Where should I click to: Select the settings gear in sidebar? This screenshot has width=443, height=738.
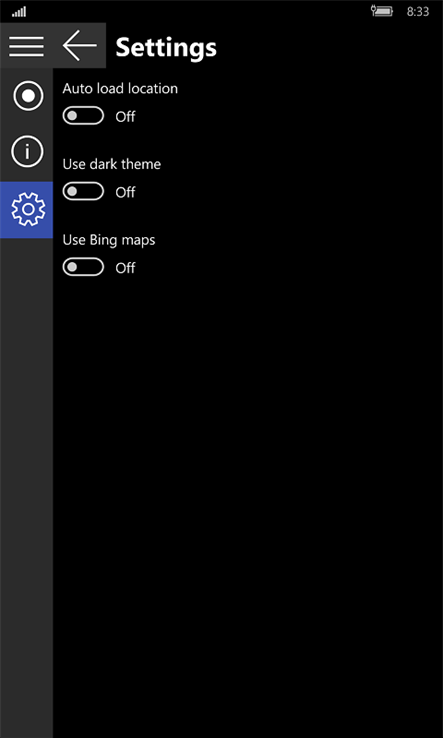click(x=27, y=210)
